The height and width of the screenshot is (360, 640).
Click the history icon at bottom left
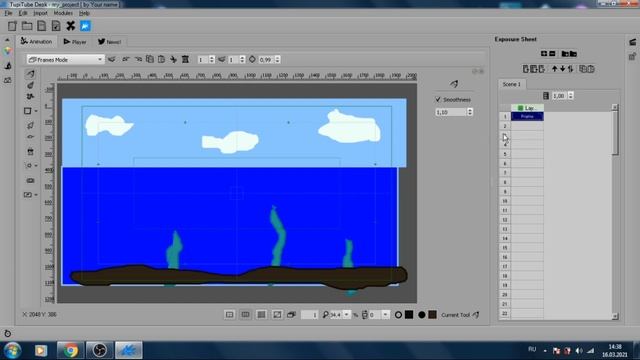[x=7, y=333]
